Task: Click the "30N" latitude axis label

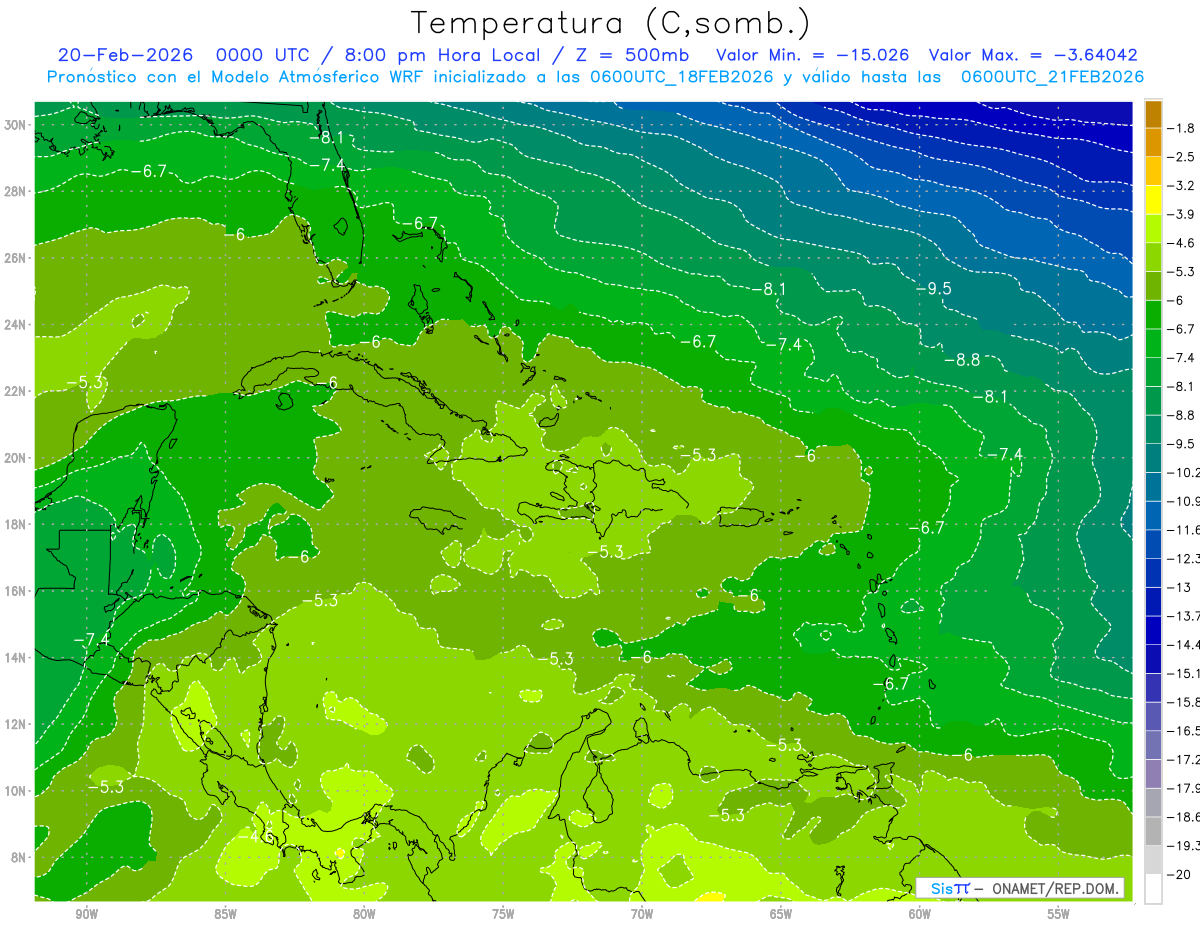Action: click(x=14, y=125)
